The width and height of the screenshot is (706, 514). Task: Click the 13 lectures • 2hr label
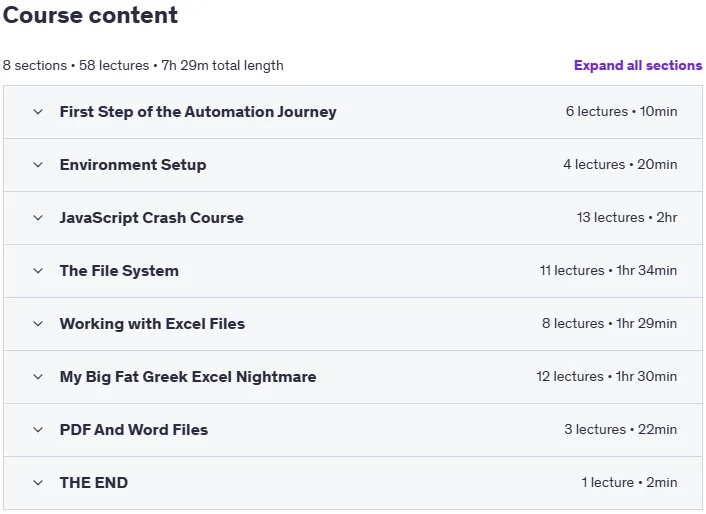tap(627, 217)
